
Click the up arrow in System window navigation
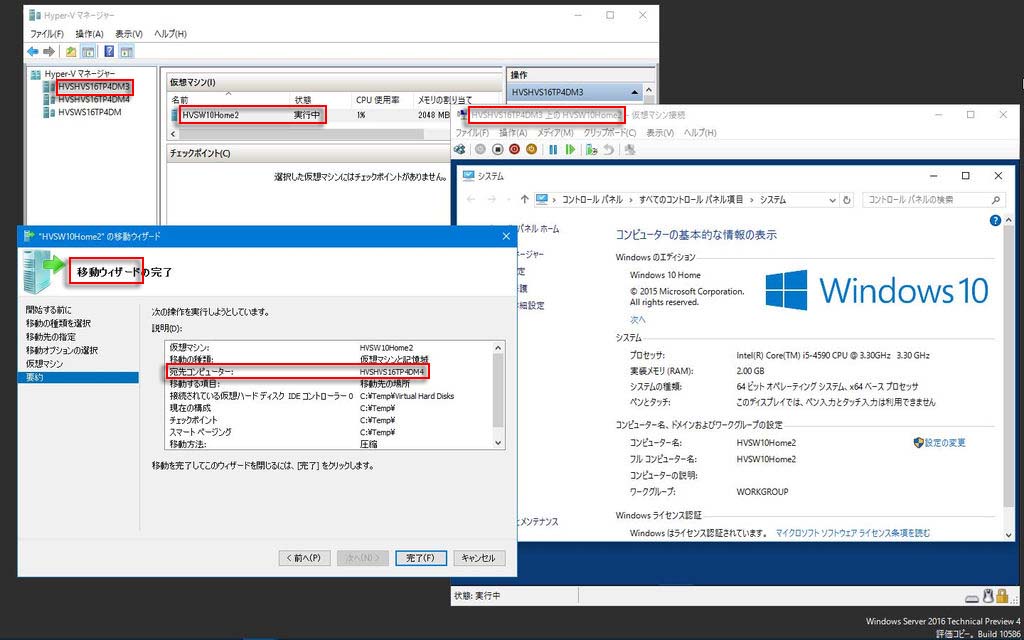coord(524,199)
